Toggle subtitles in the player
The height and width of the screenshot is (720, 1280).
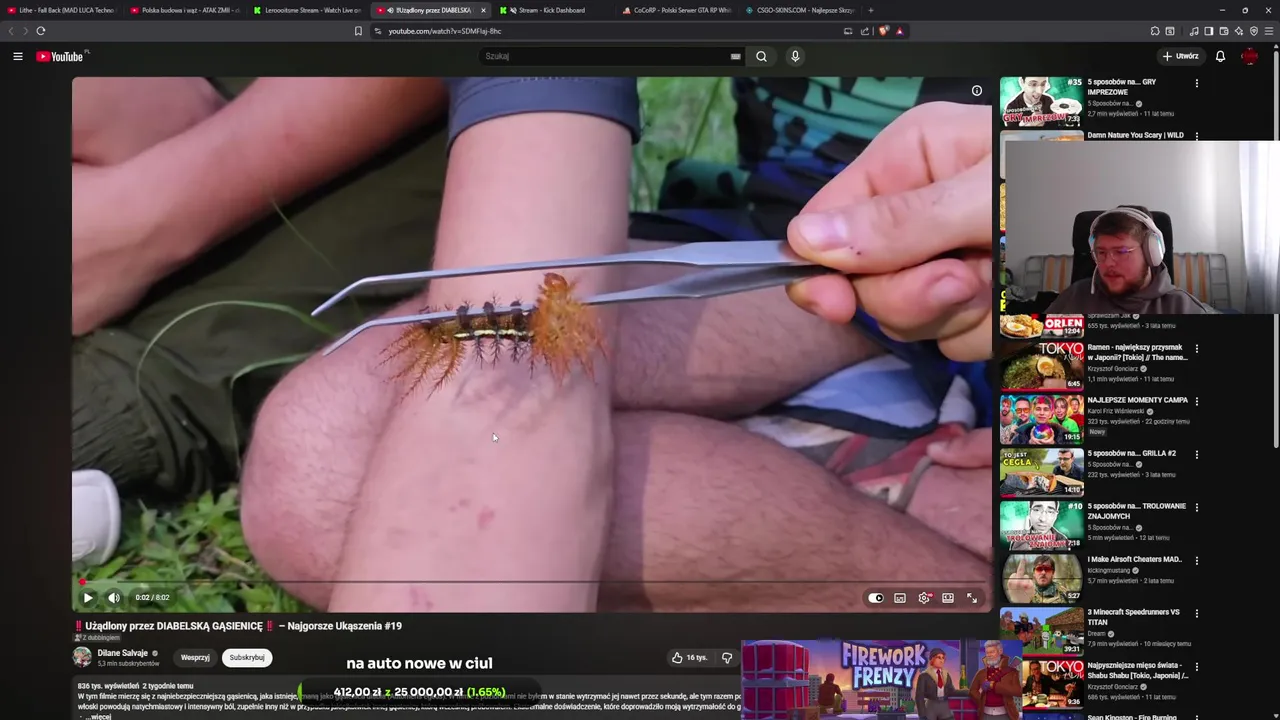[x=900, y=598]
